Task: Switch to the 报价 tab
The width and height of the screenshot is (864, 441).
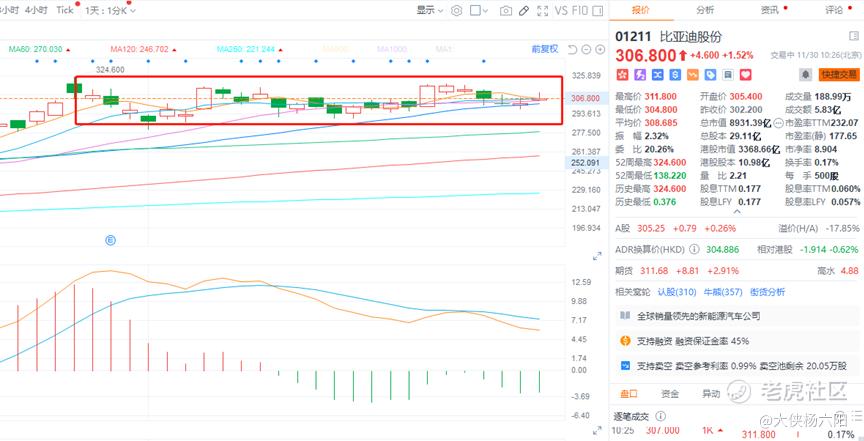Action: coord(640,9)
